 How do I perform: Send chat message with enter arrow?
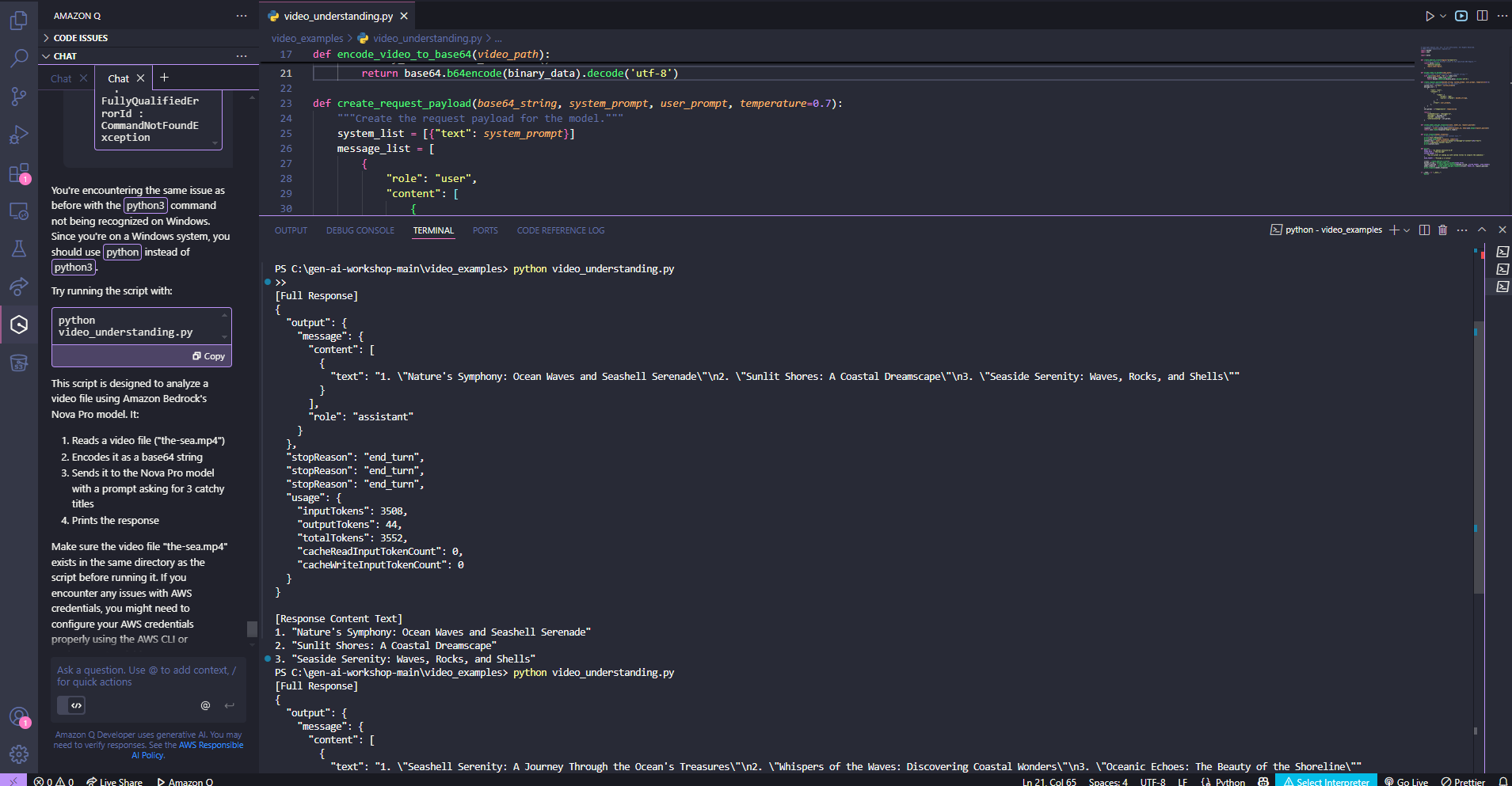[x=229, y=705]
